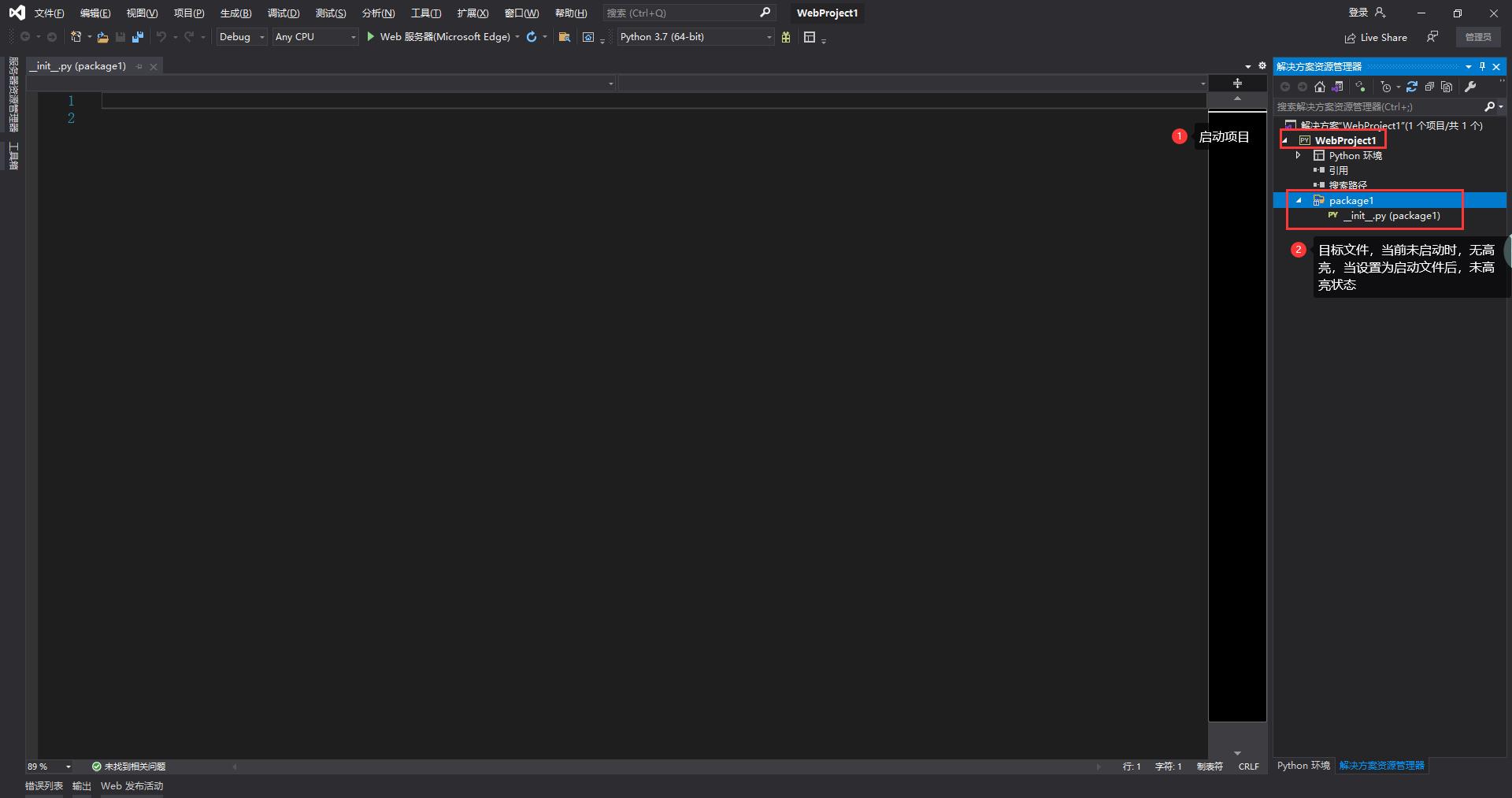Click the redo arrow icon
The image size is (1512, 798).
coord(189,37)
